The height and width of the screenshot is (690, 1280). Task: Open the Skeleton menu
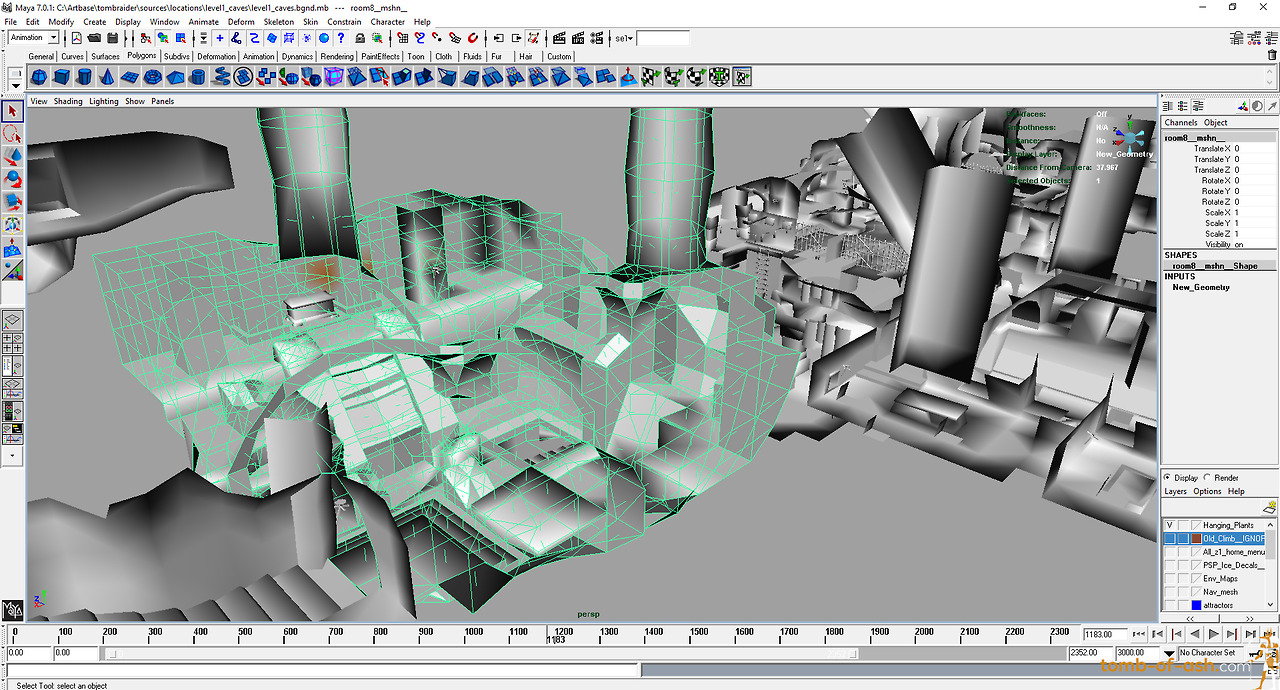(279, 21)
